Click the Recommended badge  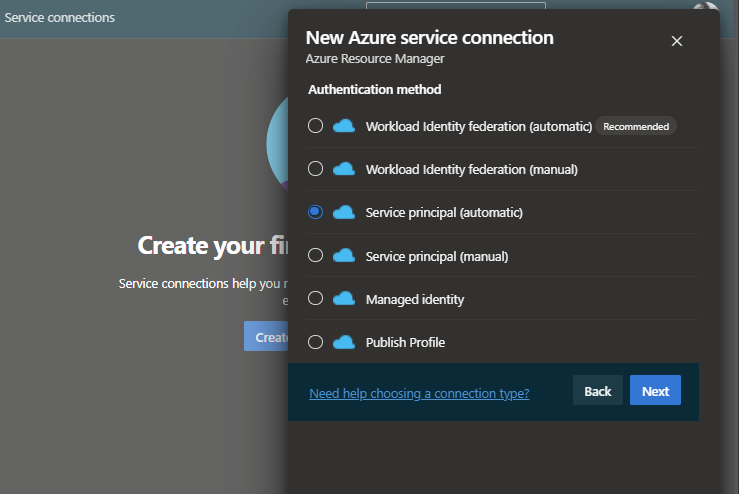[636, 126]
